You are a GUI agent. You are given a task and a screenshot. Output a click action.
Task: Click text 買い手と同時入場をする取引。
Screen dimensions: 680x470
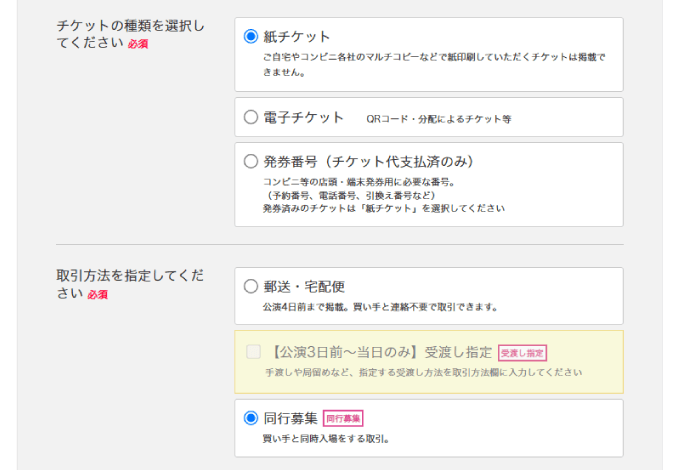tap(326, 439)
